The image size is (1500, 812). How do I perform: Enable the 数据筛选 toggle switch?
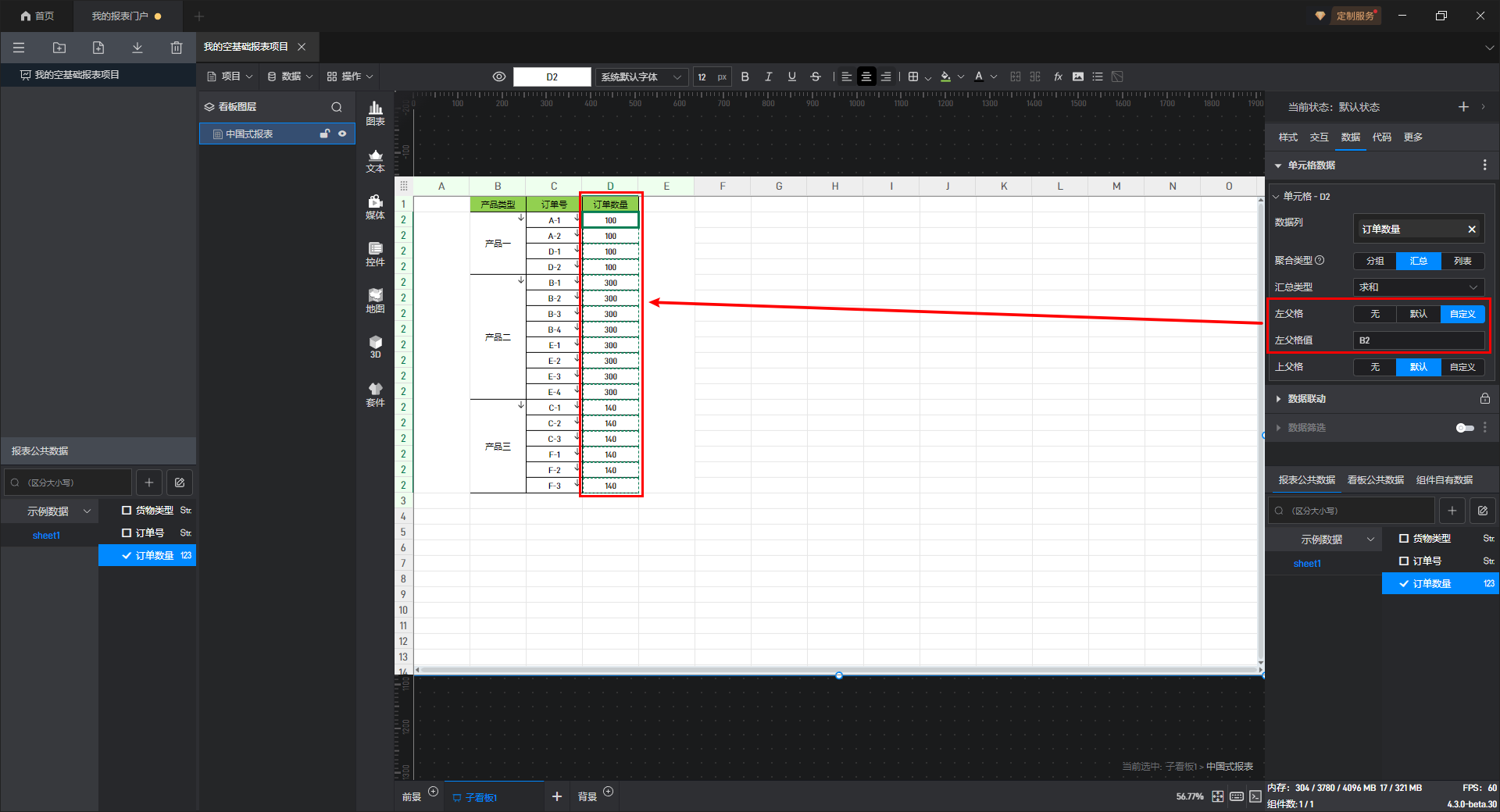(1465, 428)
